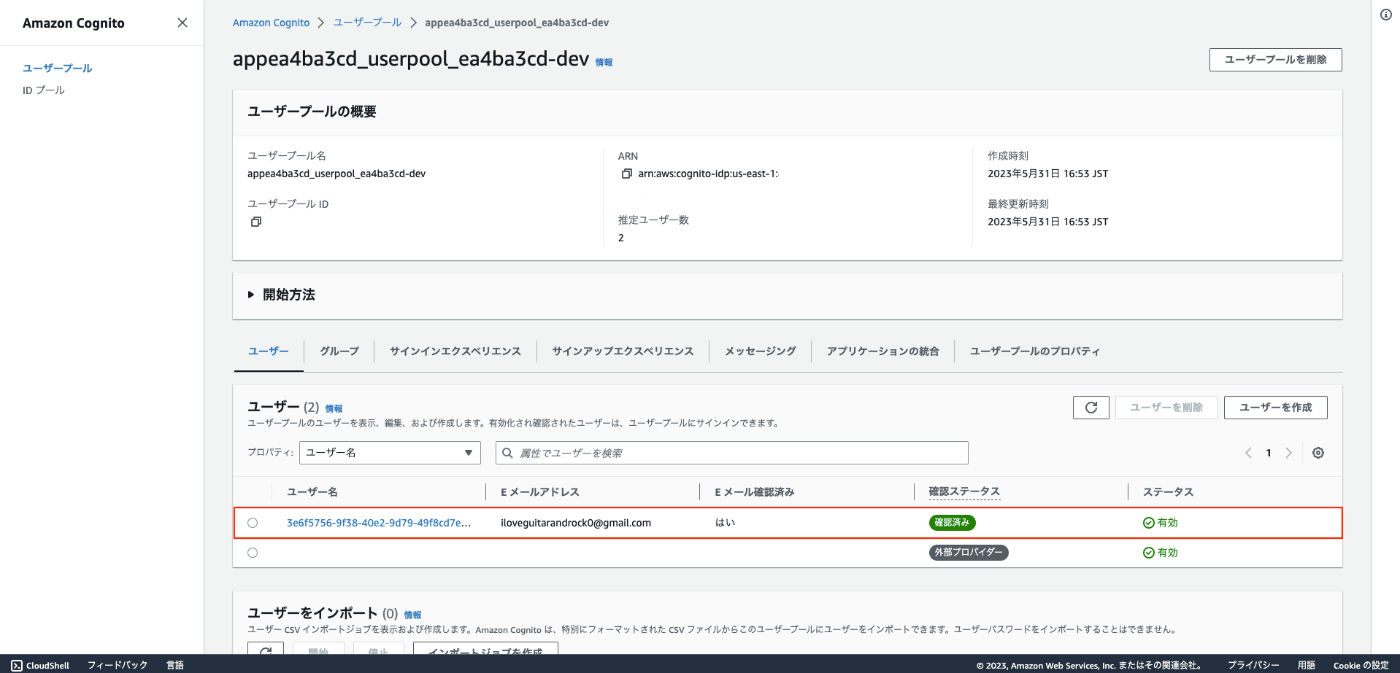Select the radio button for user 3e6f5756
The image size is (1400, 673).
click(x=252, y=523)
